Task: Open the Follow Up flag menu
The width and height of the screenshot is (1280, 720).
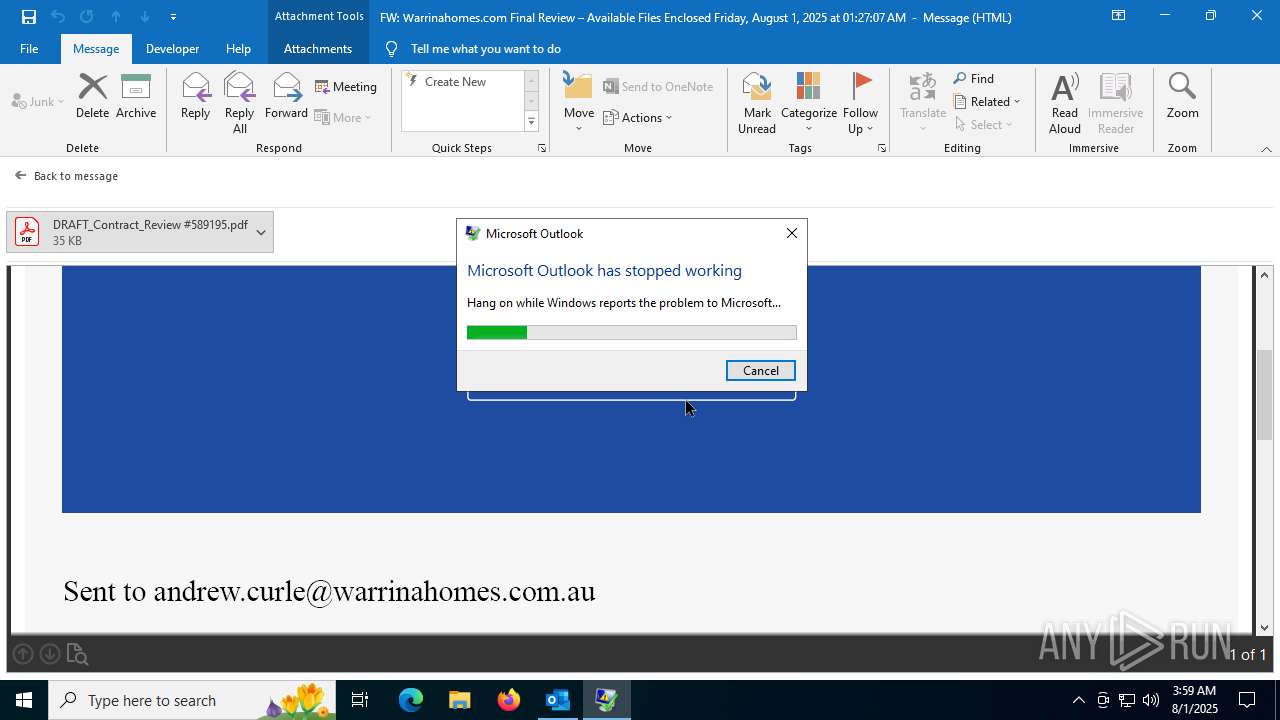Action: coord(860,103)
